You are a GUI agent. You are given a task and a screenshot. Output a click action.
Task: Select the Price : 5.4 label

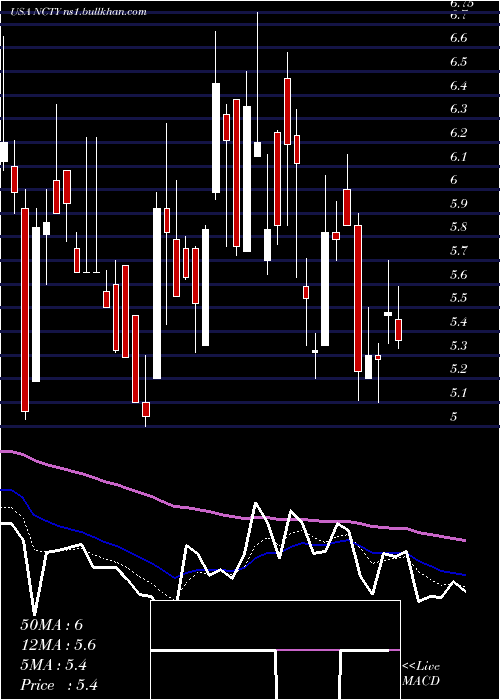(x=59, y=685)
